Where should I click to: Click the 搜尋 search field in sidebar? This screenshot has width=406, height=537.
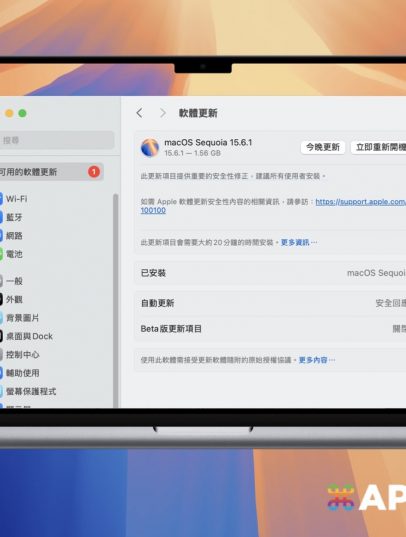pos(57,140)
